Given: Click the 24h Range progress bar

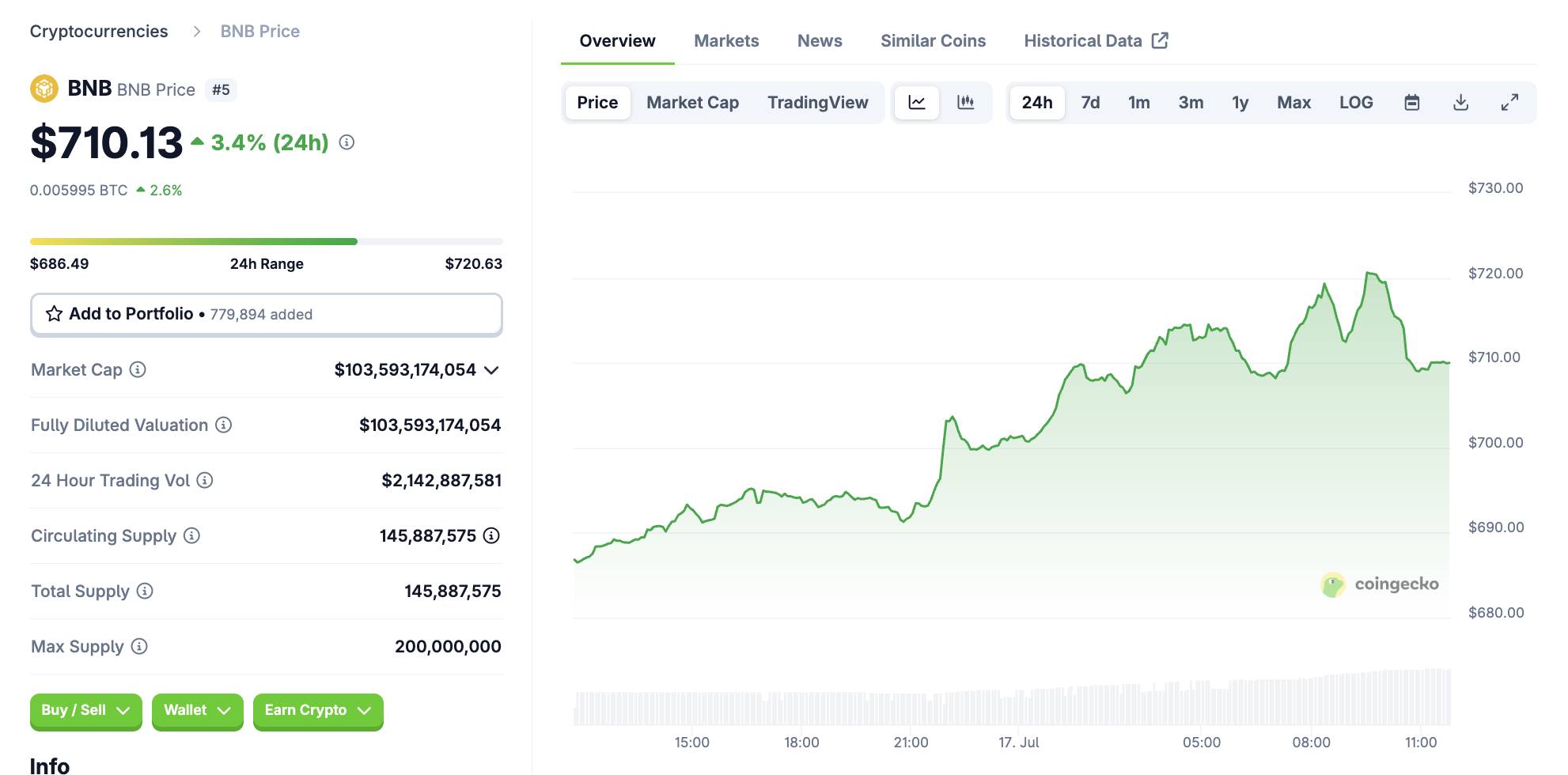Looking at the screenshot, I should click(267, 241).
